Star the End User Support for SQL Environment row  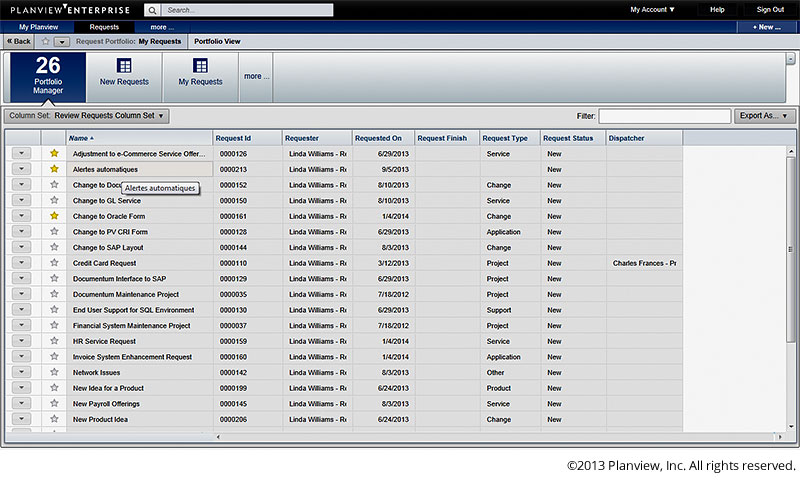point(54,310)
